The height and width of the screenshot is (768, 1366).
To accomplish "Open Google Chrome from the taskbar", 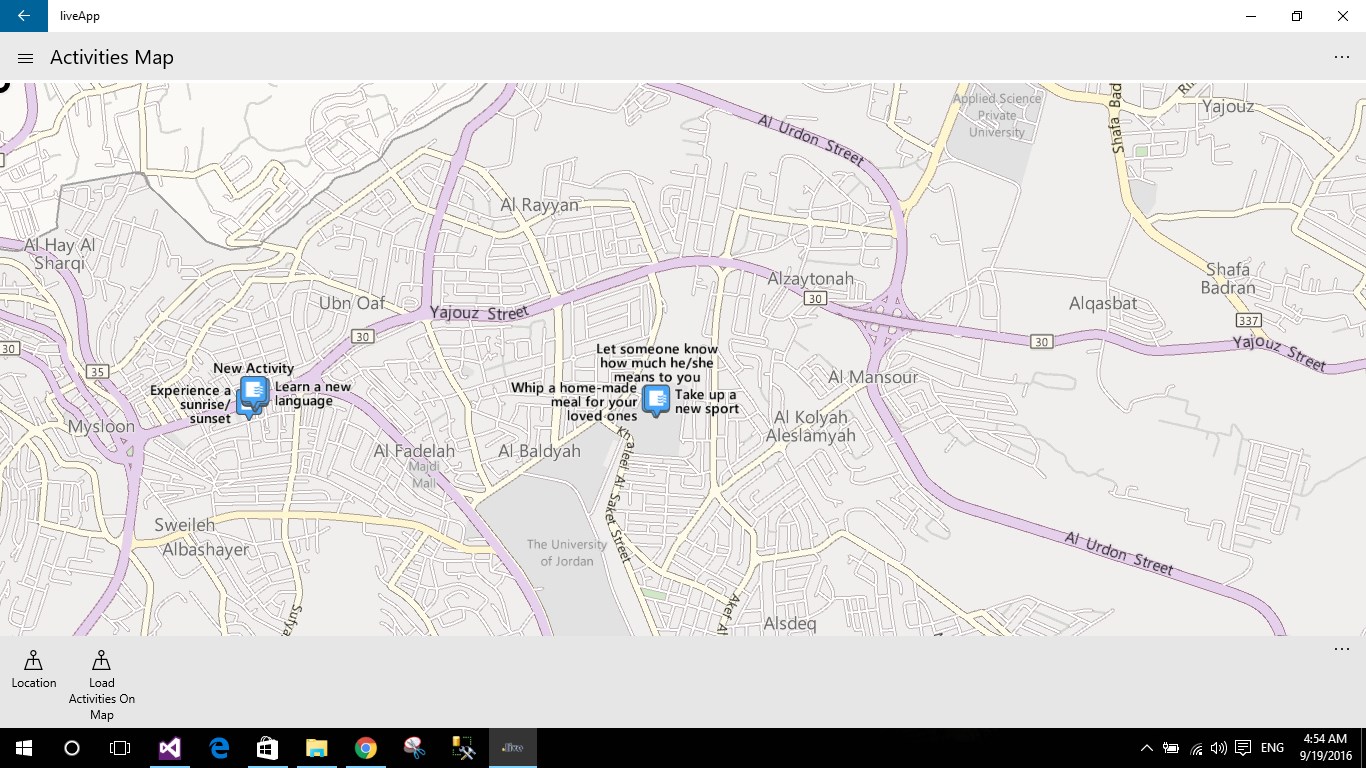I will point(365,748).
